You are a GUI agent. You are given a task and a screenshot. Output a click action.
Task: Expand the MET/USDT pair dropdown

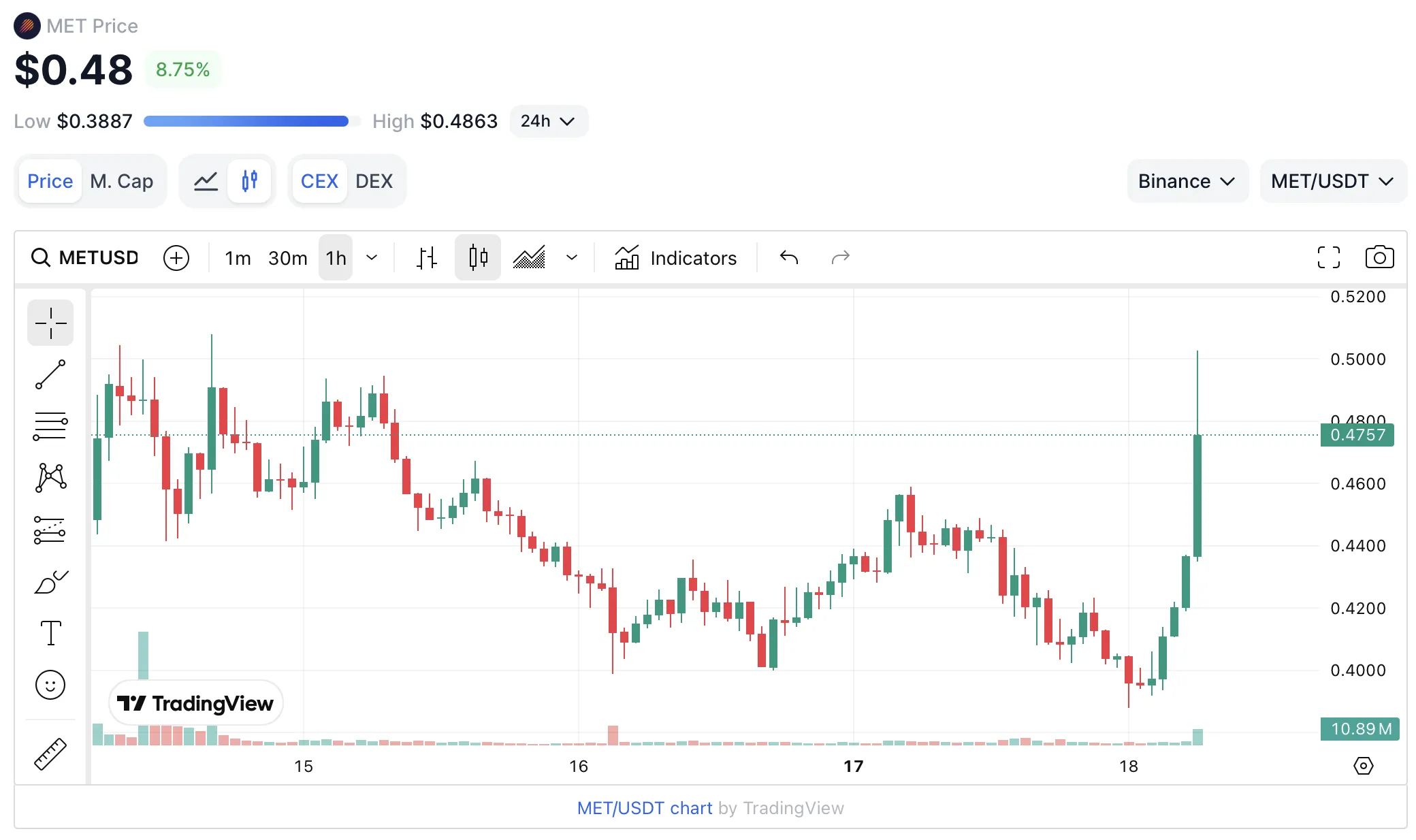point(1332,181)
